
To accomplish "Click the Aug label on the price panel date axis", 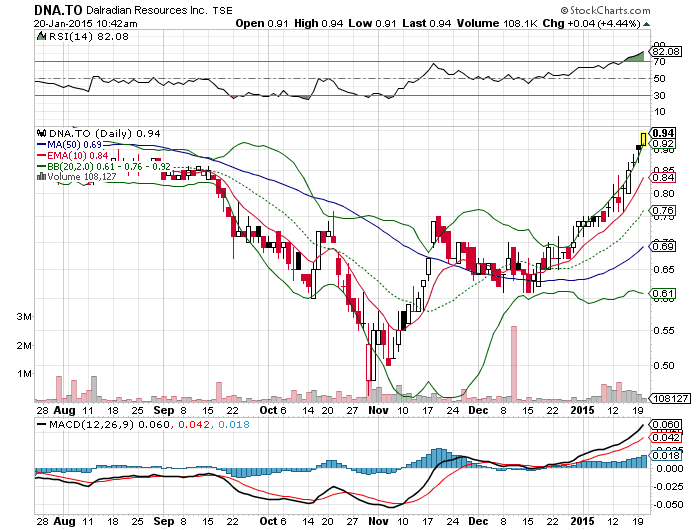I will tap(64, 410).
